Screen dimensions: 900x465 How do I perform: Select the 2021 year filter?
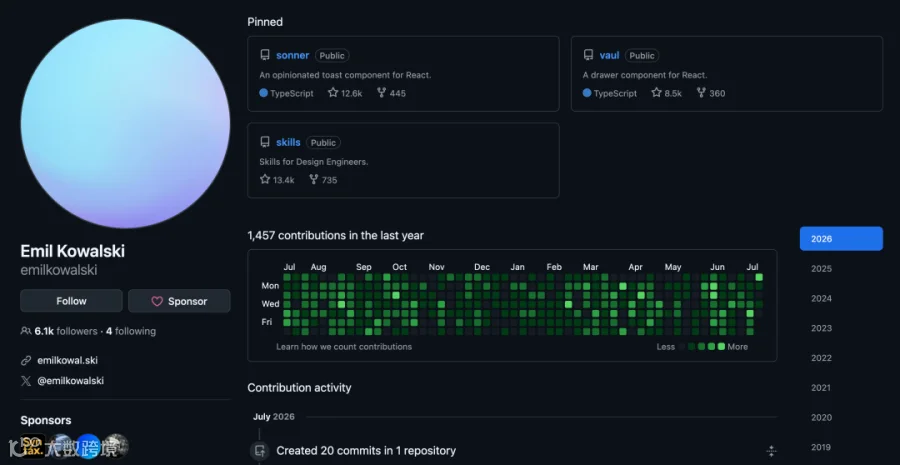pos(821,388)
